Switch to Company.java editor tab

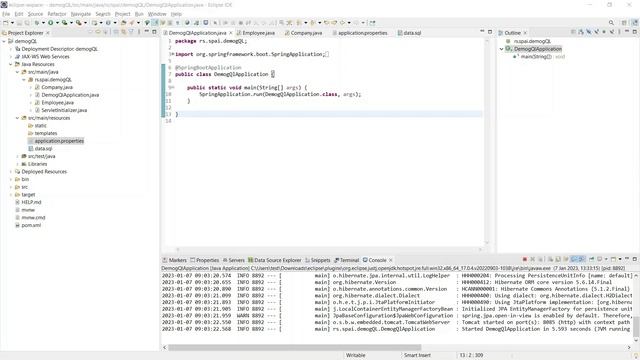303,33
